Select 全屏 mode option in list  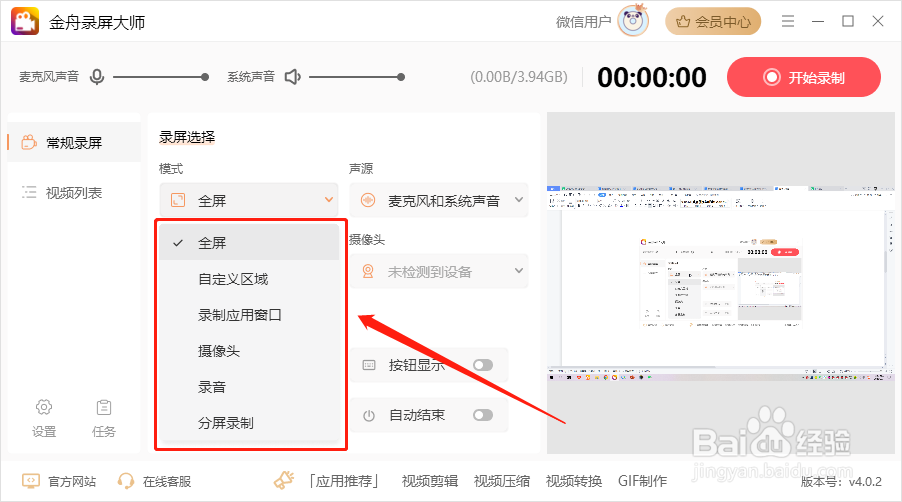249,243
